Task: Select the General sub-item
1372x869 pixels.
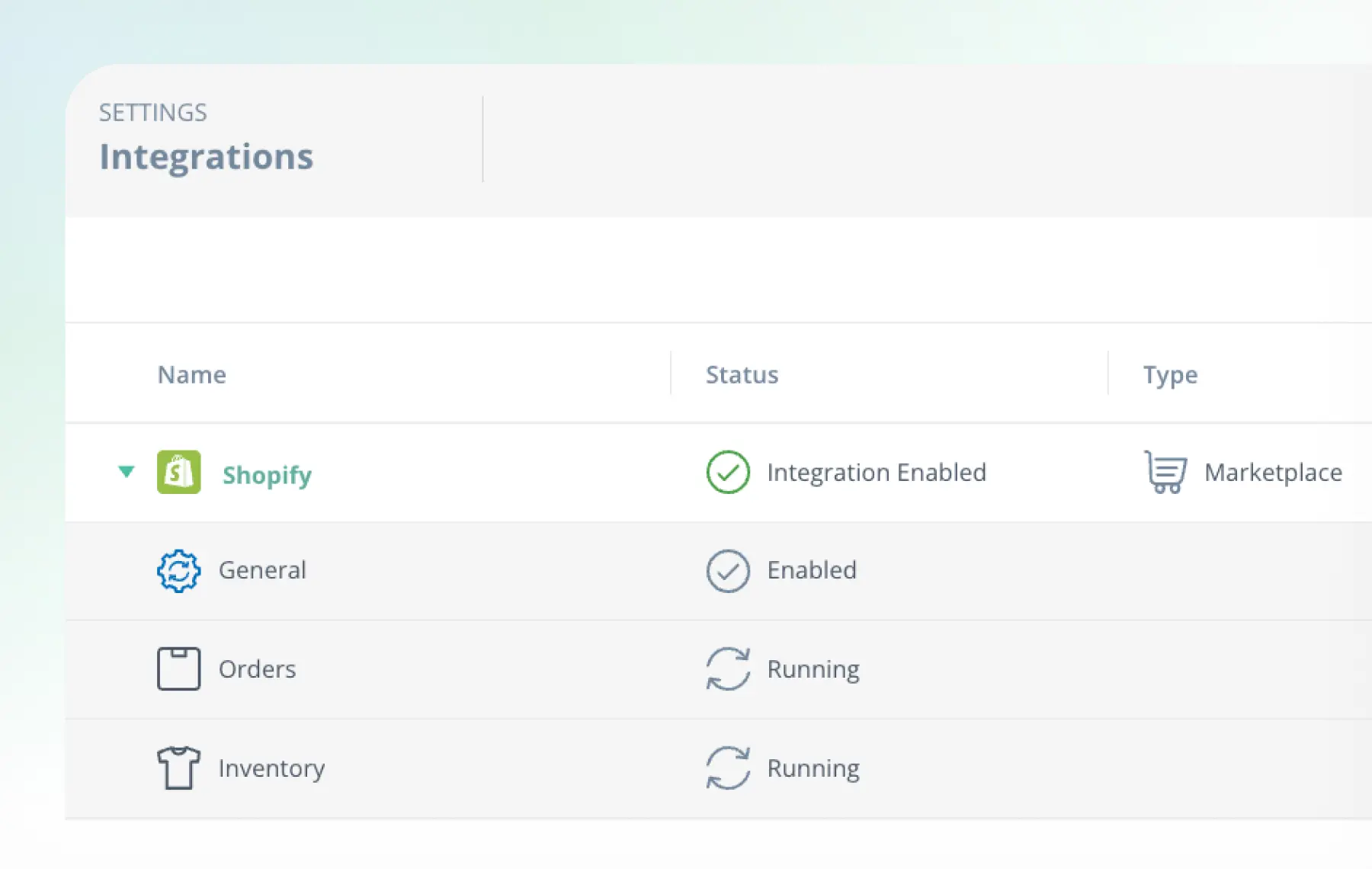Action: (262, 570)
